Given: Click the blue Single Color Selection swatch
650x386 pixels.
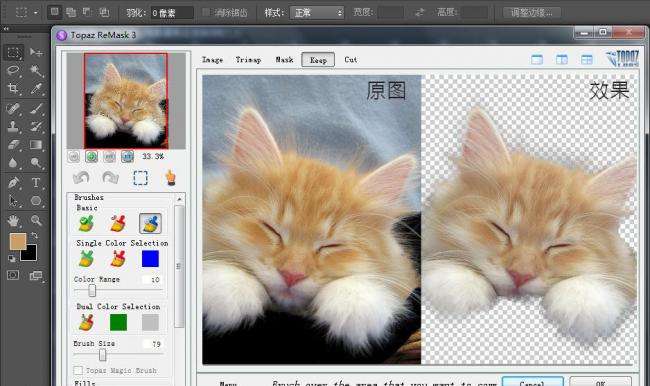Looking at the screenshot, I should (150, 259).
